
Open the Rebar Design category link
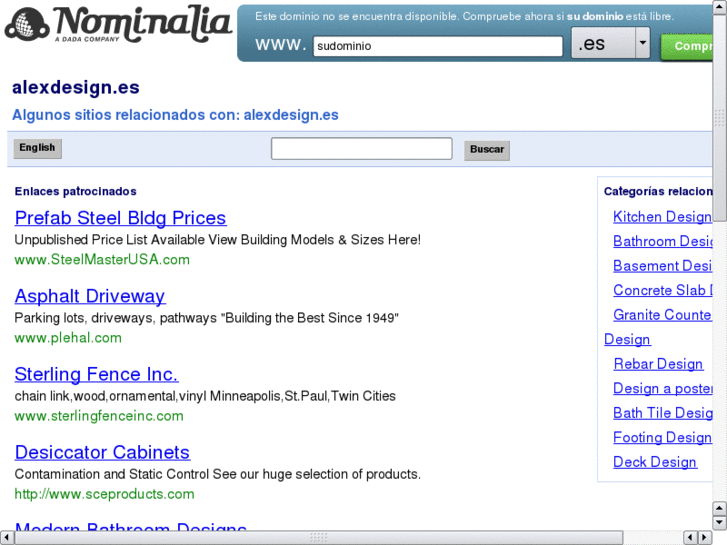pos(658,364)
